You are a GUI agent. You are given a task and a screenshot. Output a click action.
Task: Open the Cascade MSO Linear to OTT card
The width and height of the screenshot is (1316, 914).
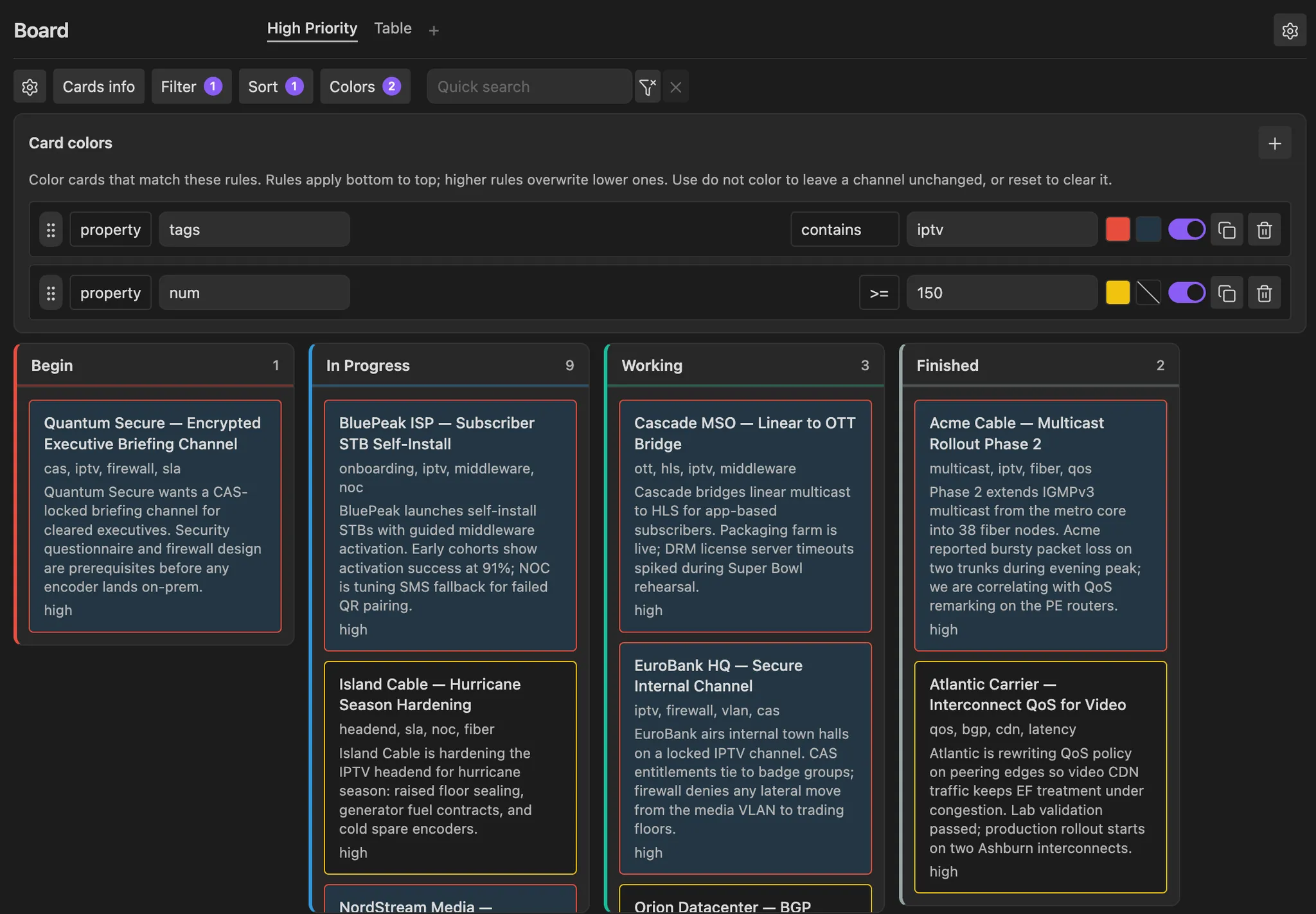pos(745,516)
